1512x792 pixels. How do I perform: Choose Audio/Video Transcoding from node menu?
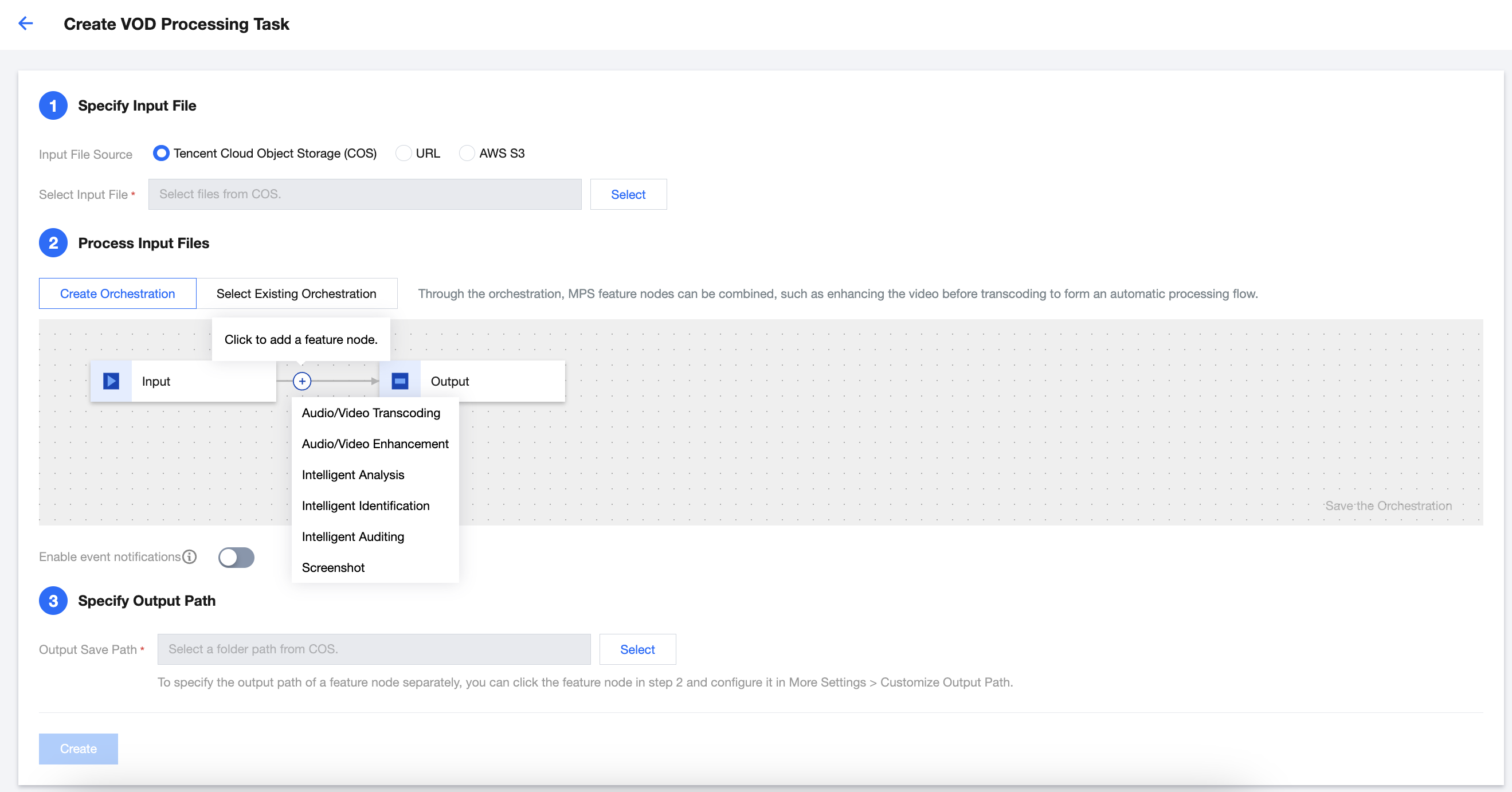click(x=371, y=413)
